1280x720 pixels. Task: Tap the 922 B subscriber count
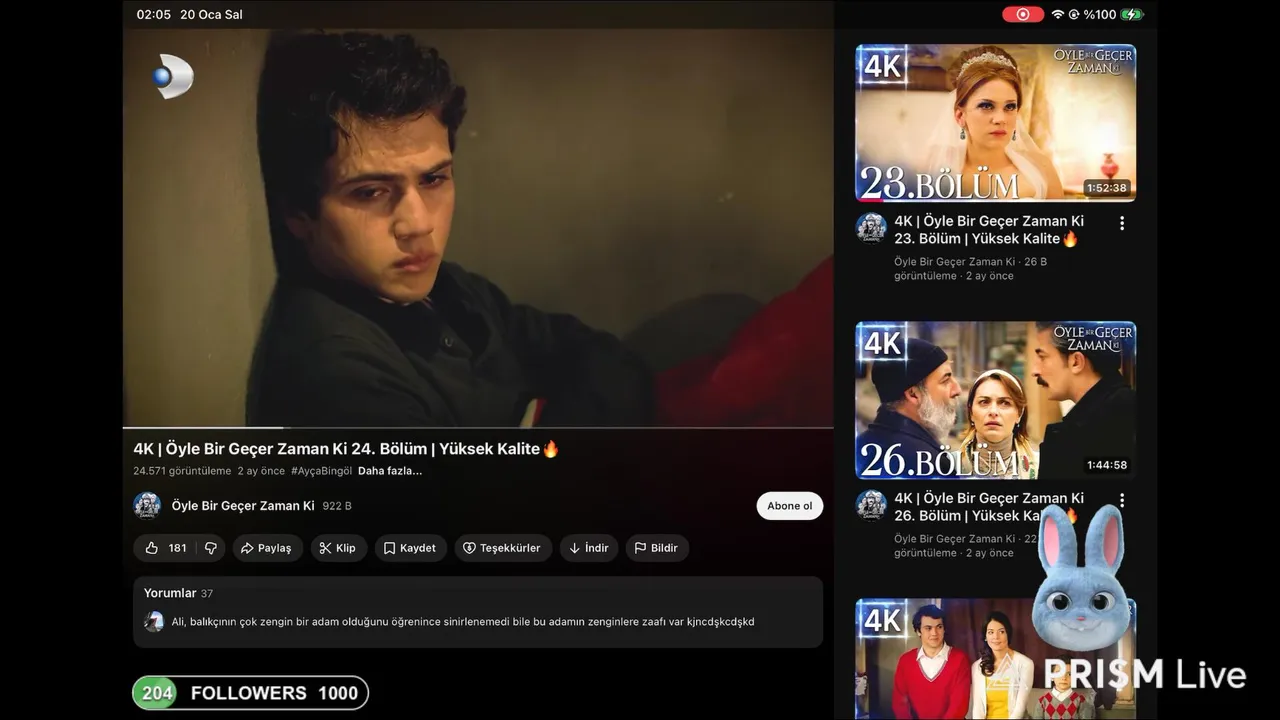[337, 506]
